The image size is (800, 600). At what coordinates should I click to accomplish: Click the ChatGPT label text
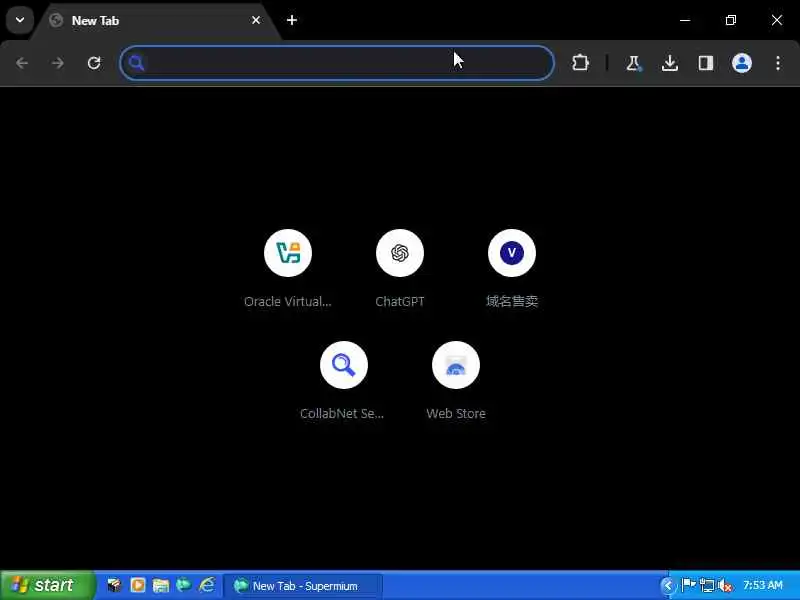click(x=400, y=302)
